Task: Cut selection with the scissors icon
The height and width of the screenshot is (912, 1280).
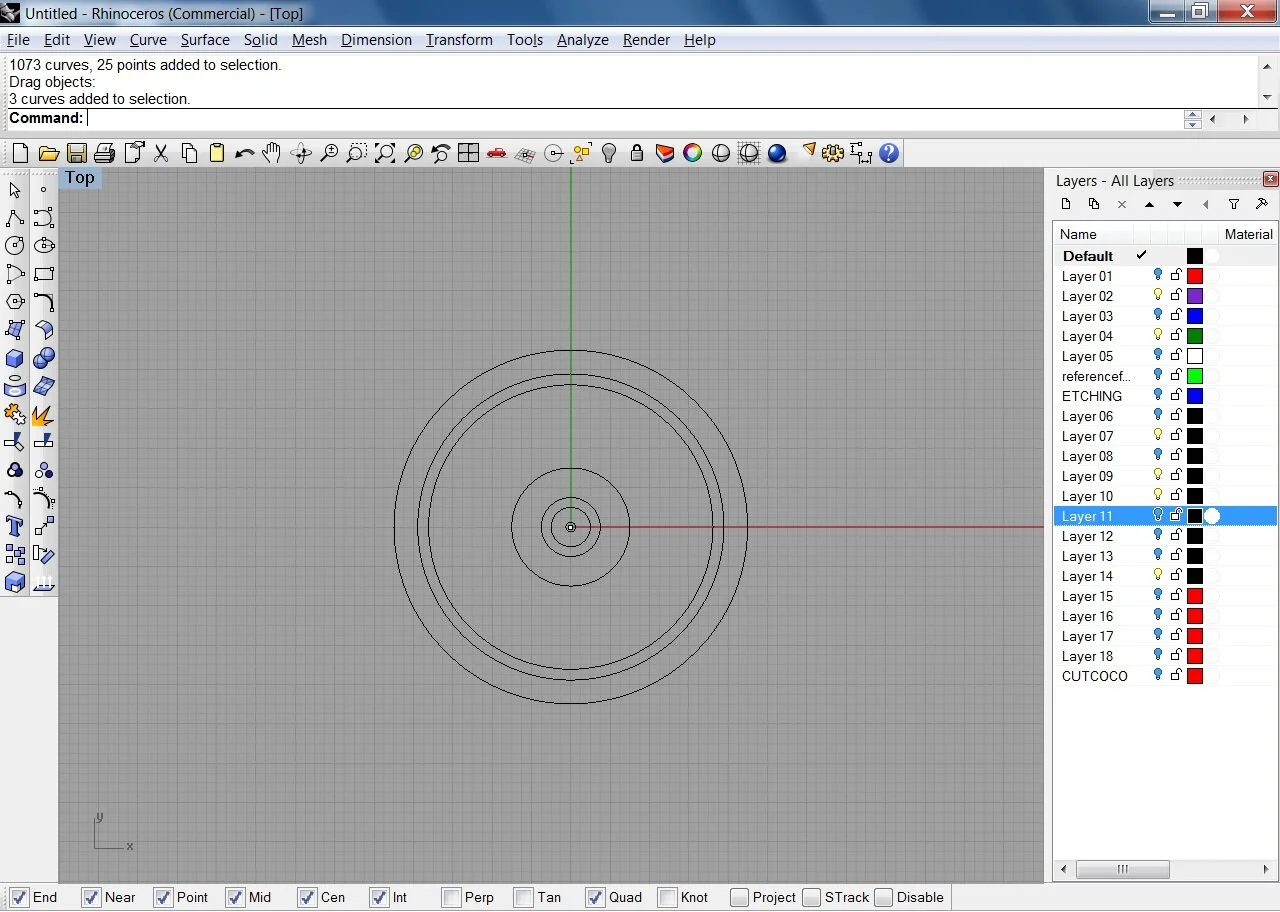Action: pos(160,153)
